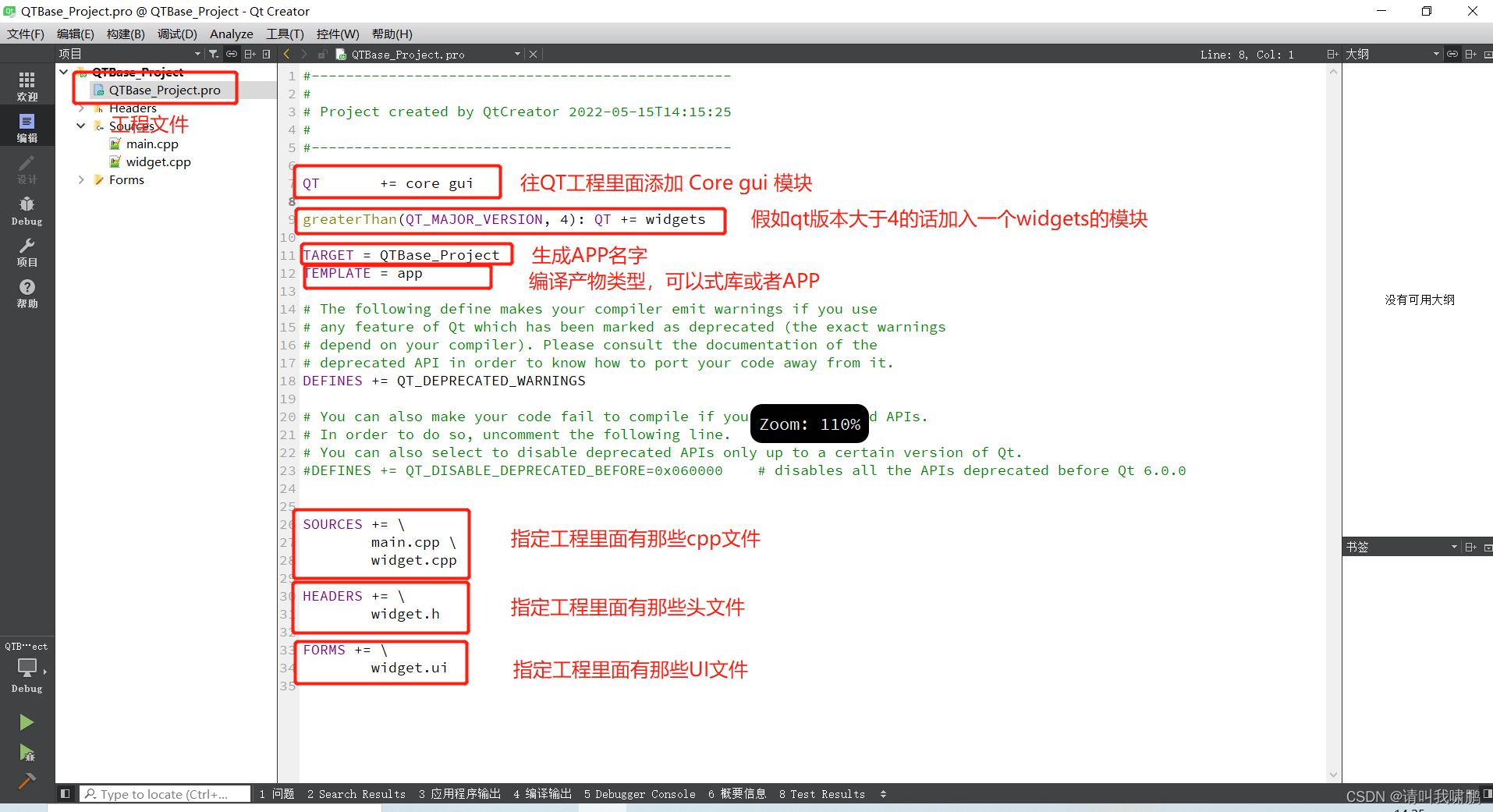Click the Type to locate search field
Image resolution: width=1493 pixels, height=812 pixels.
coord(165,794)
